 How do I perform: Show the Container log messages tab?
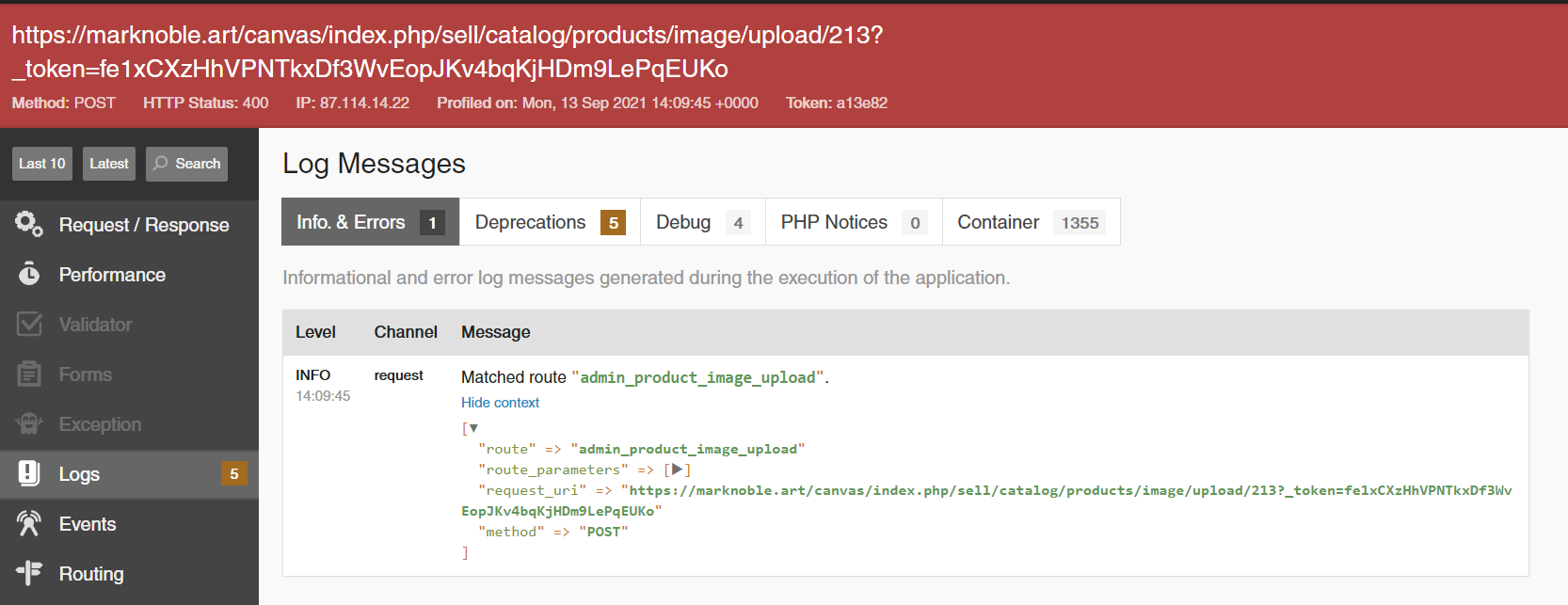pos(1030,222)
